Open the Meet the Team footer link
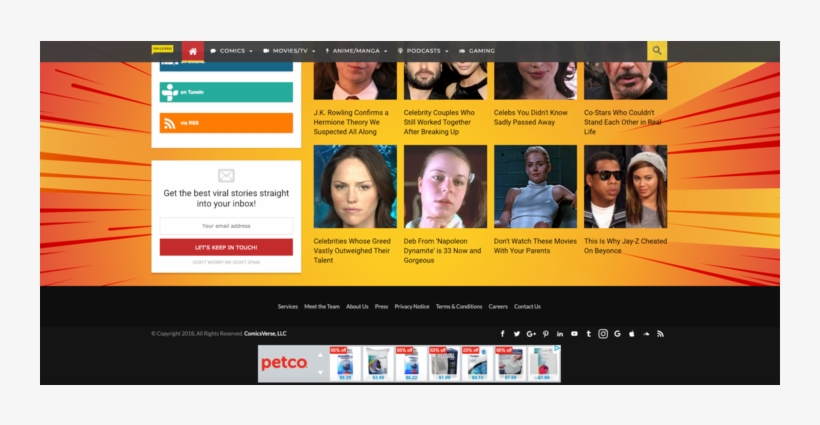820x425 pixels. [322, 306]
